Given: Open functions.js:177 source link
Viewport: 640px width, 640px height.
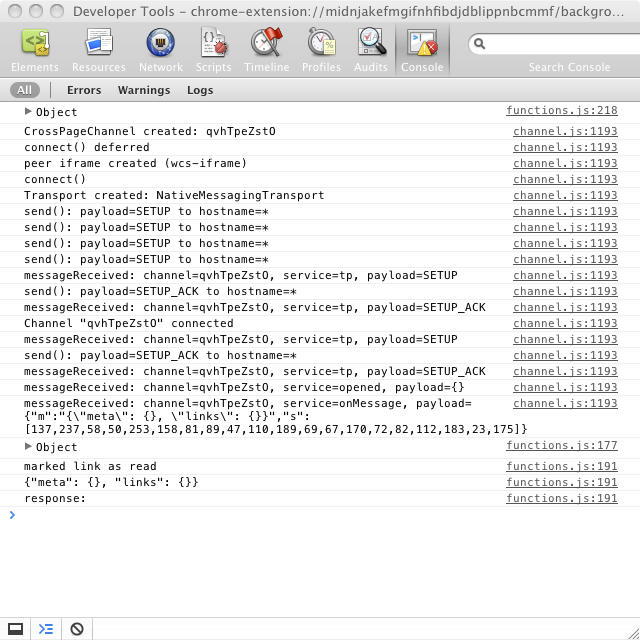Looking at the screenshot, I should [x=562, y=445].
